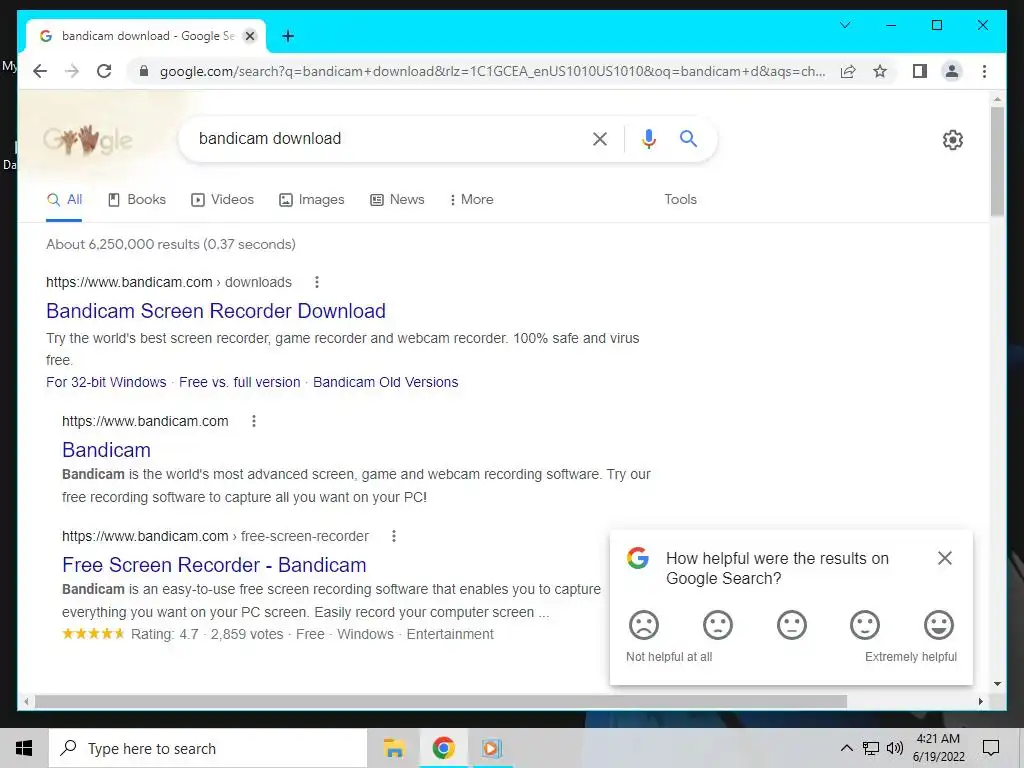The image size is (1024, 768).
Task: Open options for bandicam.com homepage result
Action: click(254, 421)
